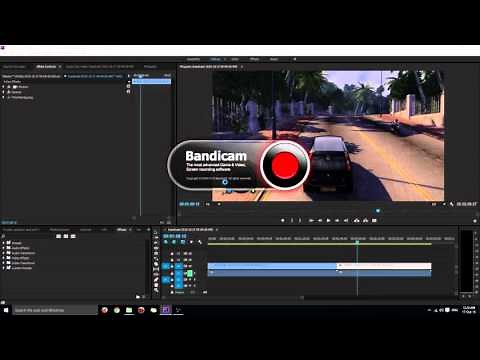Select the Zoom tool in tools panel
Image resolution: width=480 pixels, height=360 pixels.
[x=156, y=290]
